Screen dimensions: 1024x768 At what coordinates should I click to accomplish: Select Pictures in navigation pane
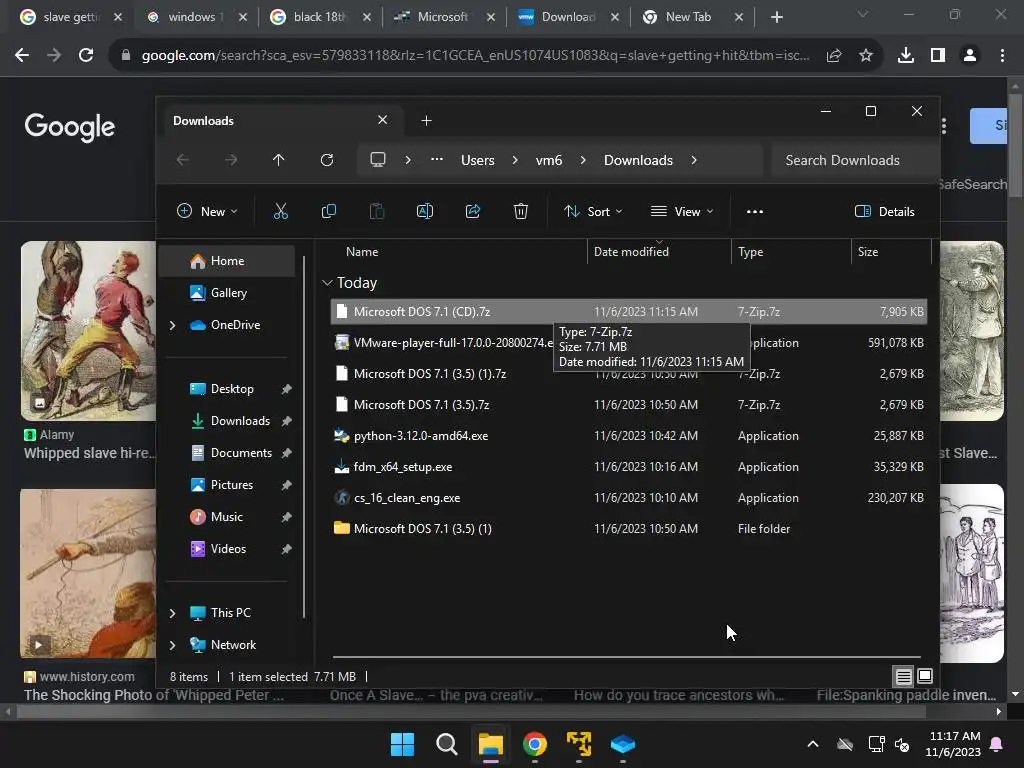tap(231, 485)
